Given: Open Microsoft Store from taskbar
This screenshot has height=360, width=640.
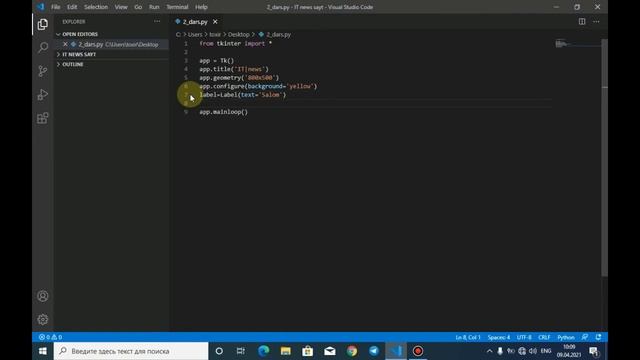Looking at the screenshot, I should (308, 351).
